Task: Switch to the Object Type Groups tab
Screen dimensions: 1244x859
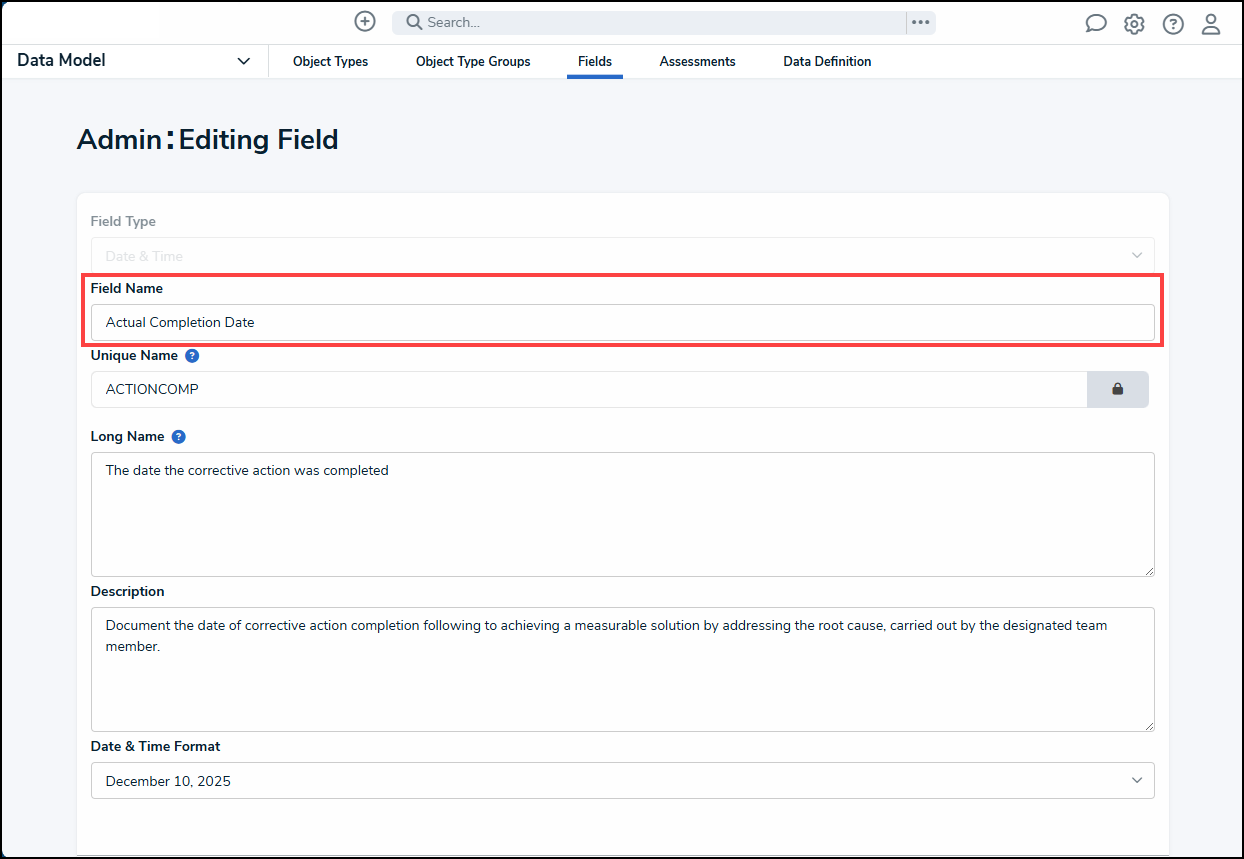Action: coord(473,62)
